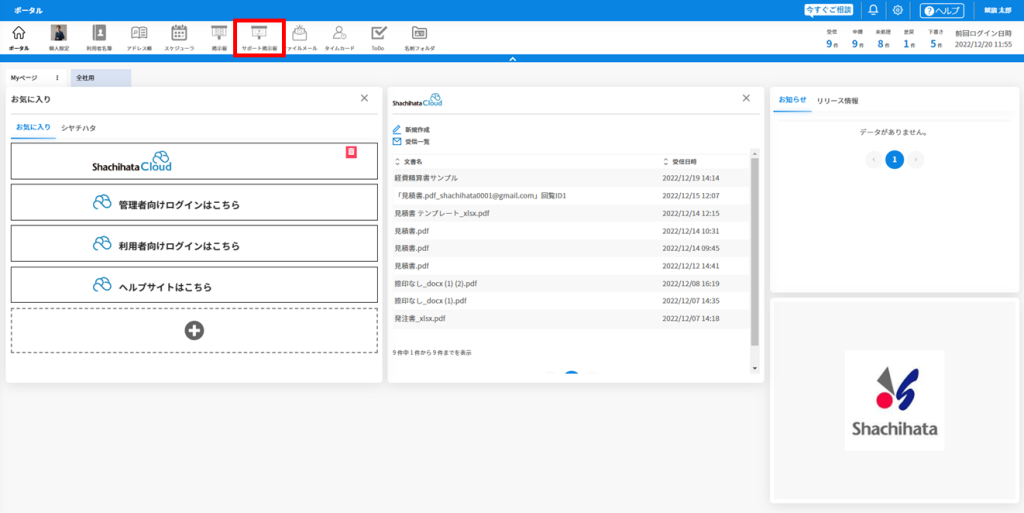This screenshot has height=513, width=1024.
Task: Select the お気に入り sub-tab
Action: coord(33,127)
